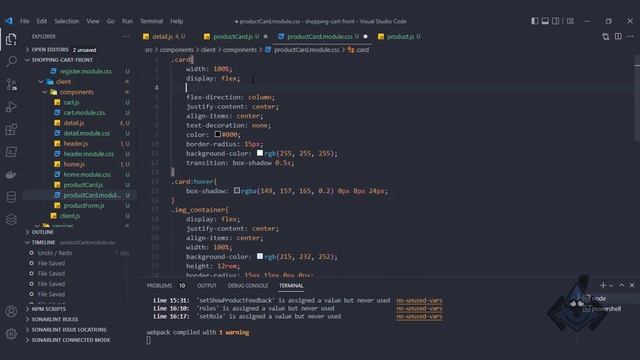
Task: Open the Manage gear icon
Action: [11, 334]
